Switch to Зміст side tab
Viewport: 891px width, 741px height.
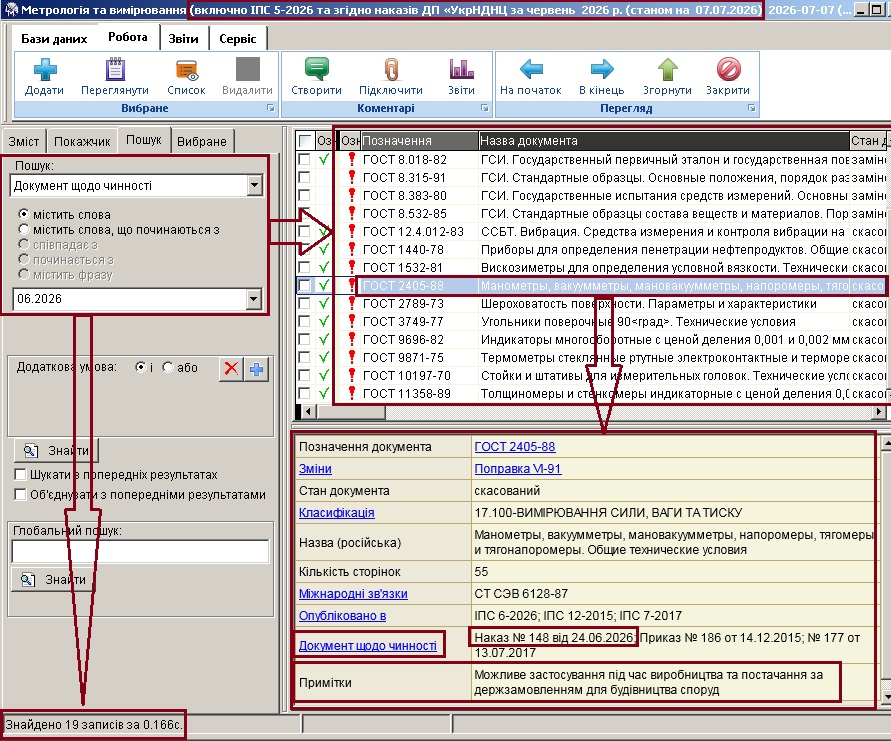(x=24, y=141)
